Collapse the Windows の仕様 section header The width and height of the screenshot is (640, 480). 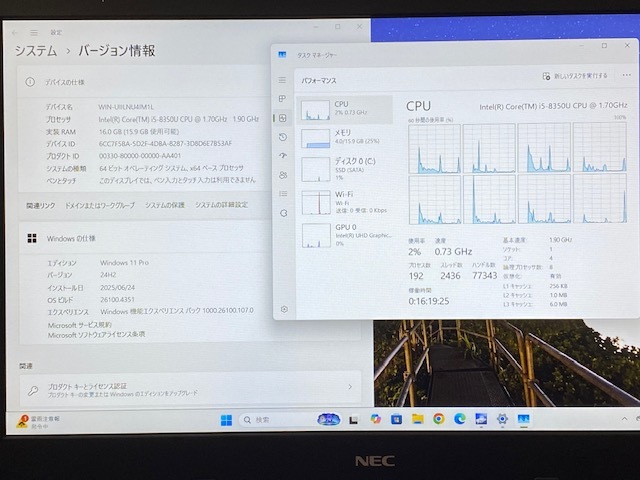145,238
